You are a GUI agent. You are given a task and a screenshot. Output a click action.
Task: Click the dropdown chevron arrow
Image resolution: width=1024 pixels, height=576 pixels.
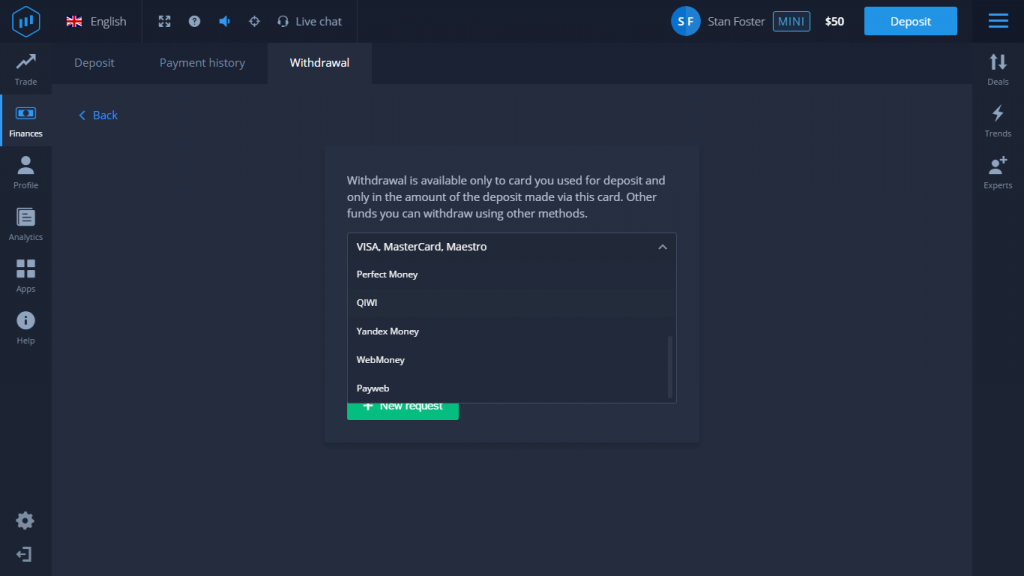pos(662,247)
